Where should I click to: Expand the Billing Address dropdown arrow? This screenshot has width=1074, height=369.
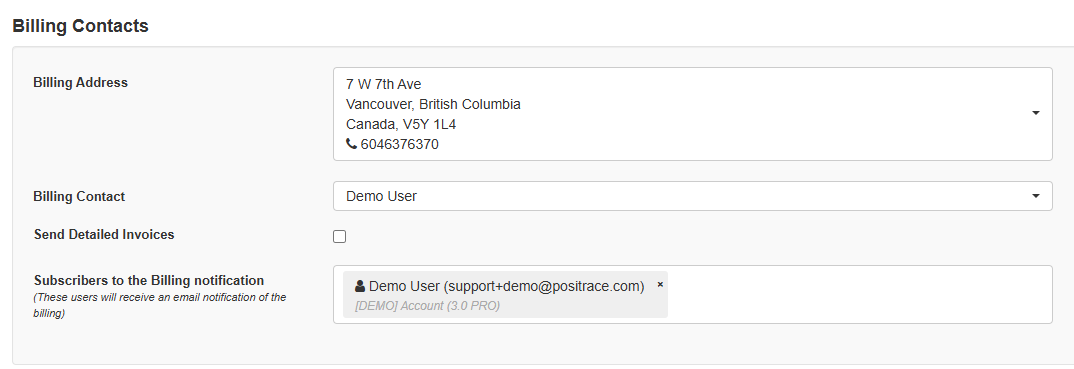1036,113
